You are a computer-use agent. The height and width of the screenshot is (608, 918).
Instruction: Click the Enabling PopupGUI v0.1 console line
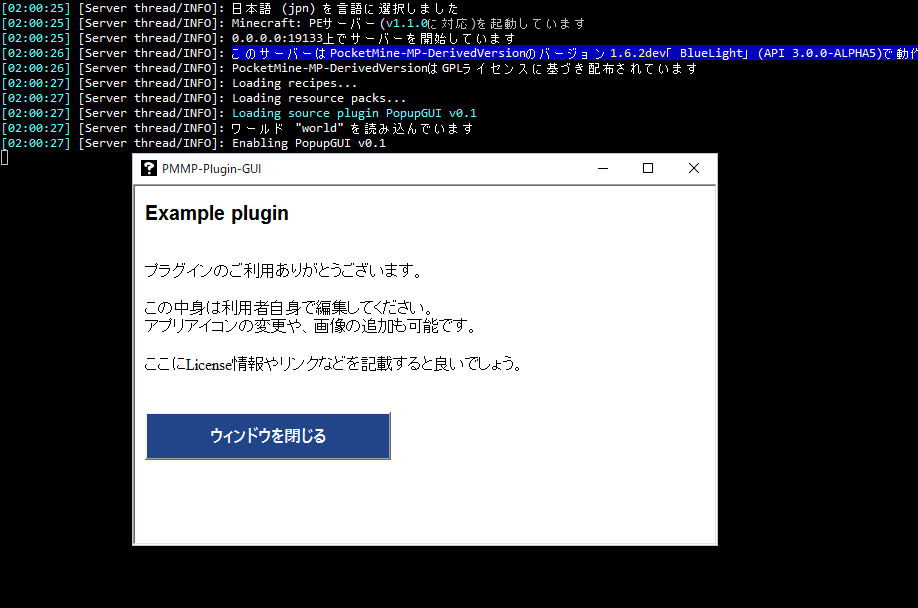coord(194,143)
